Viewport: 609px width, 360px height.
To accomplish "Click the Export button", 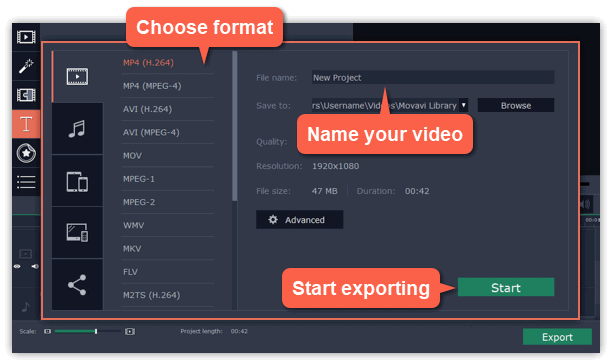I will tap(557, 337).
